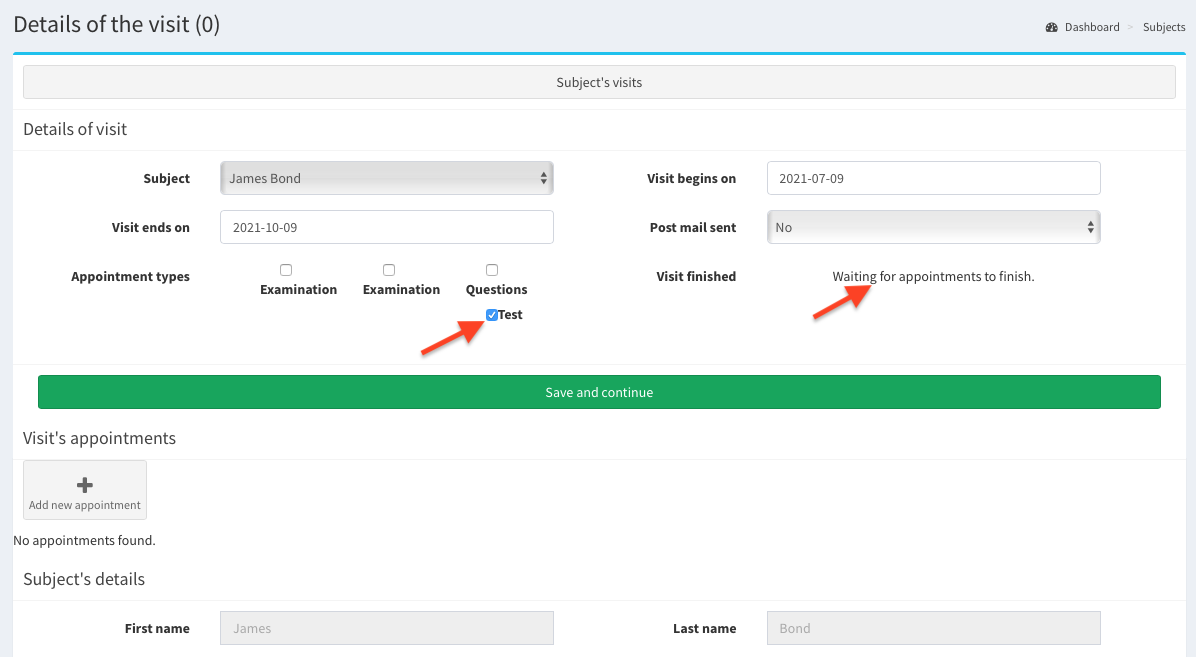Click the 'Waiting for appointments to finish' text
1196x657 pixels.
(933, 276)
